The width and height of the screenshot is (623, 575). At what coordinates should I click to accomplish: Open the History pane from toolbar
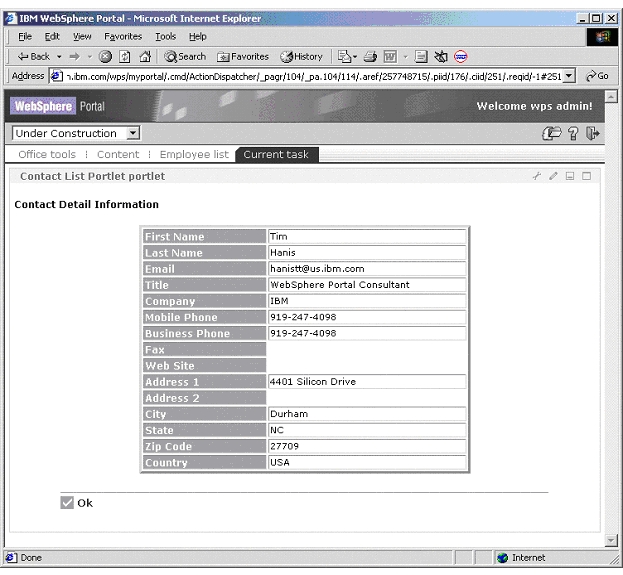[301, 57]
